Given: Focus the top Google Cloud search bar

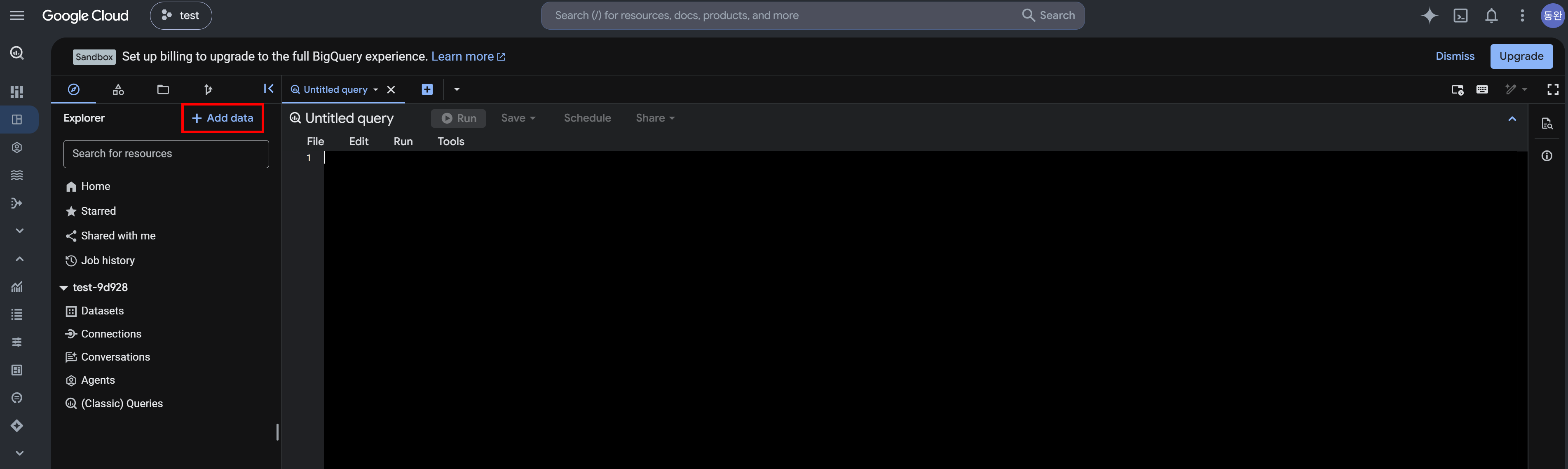Looking at the screenshot, I should click(x=813, y=15).
